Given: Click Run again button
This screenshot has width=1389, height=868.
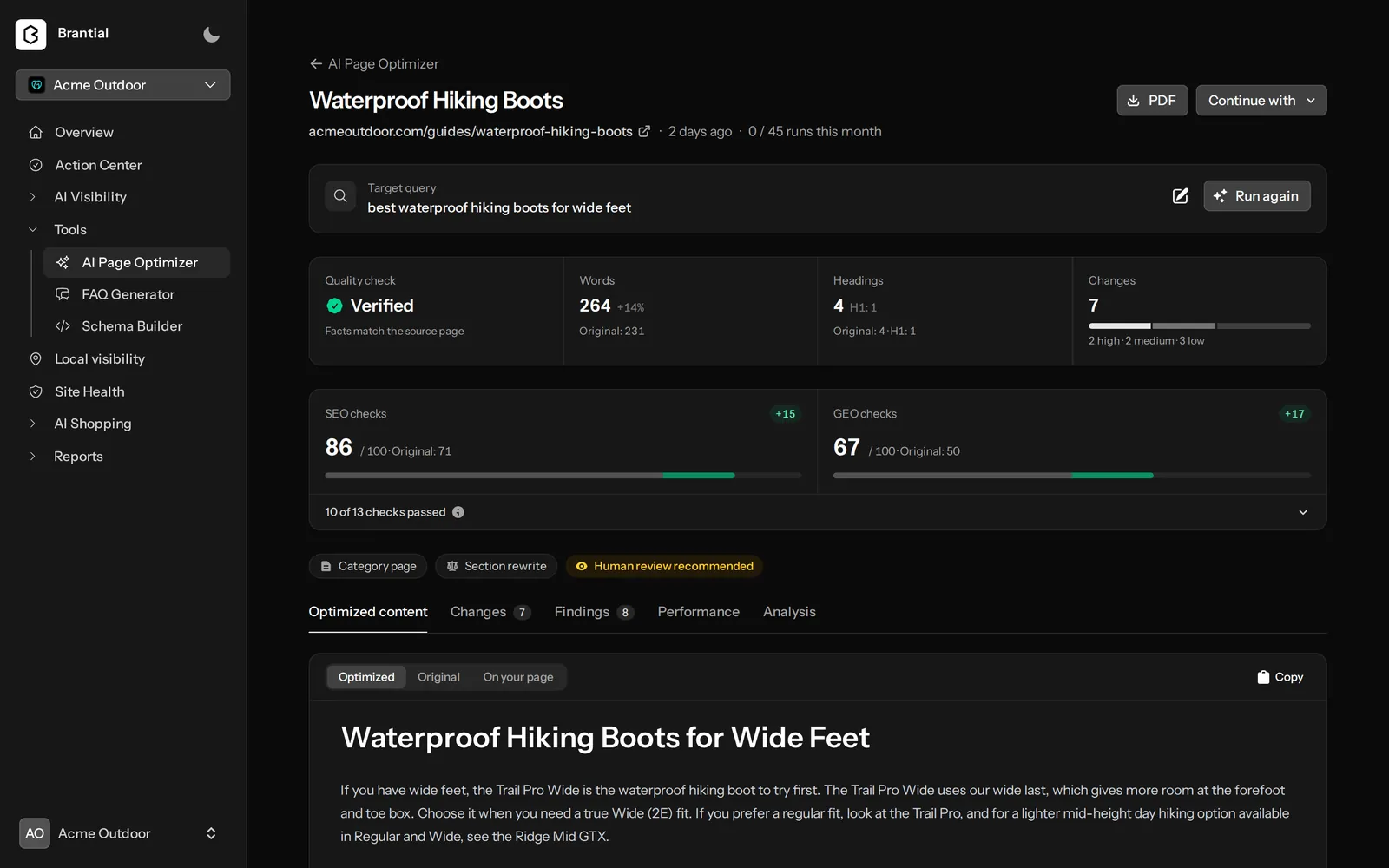Looking at the screenshot, I should click(x=1257, y=196).
